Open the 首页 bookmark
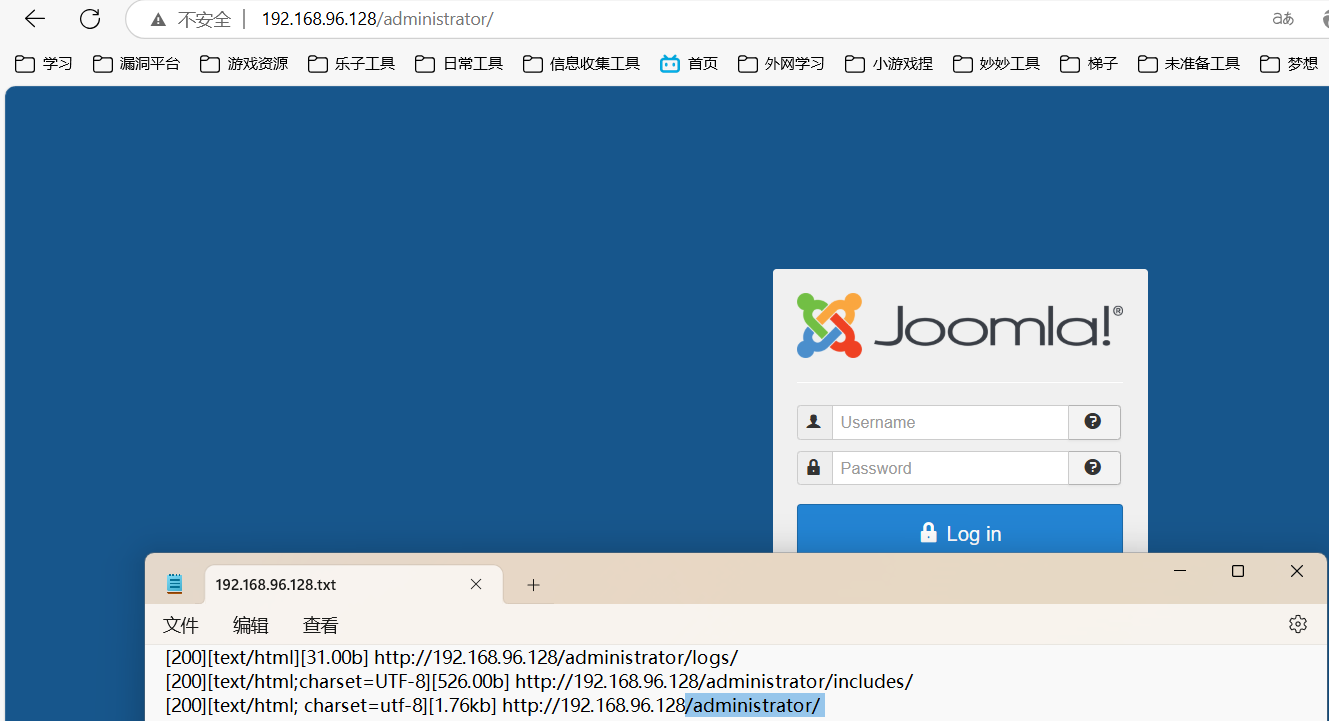 pyautogui.click(x=689, y=64)
